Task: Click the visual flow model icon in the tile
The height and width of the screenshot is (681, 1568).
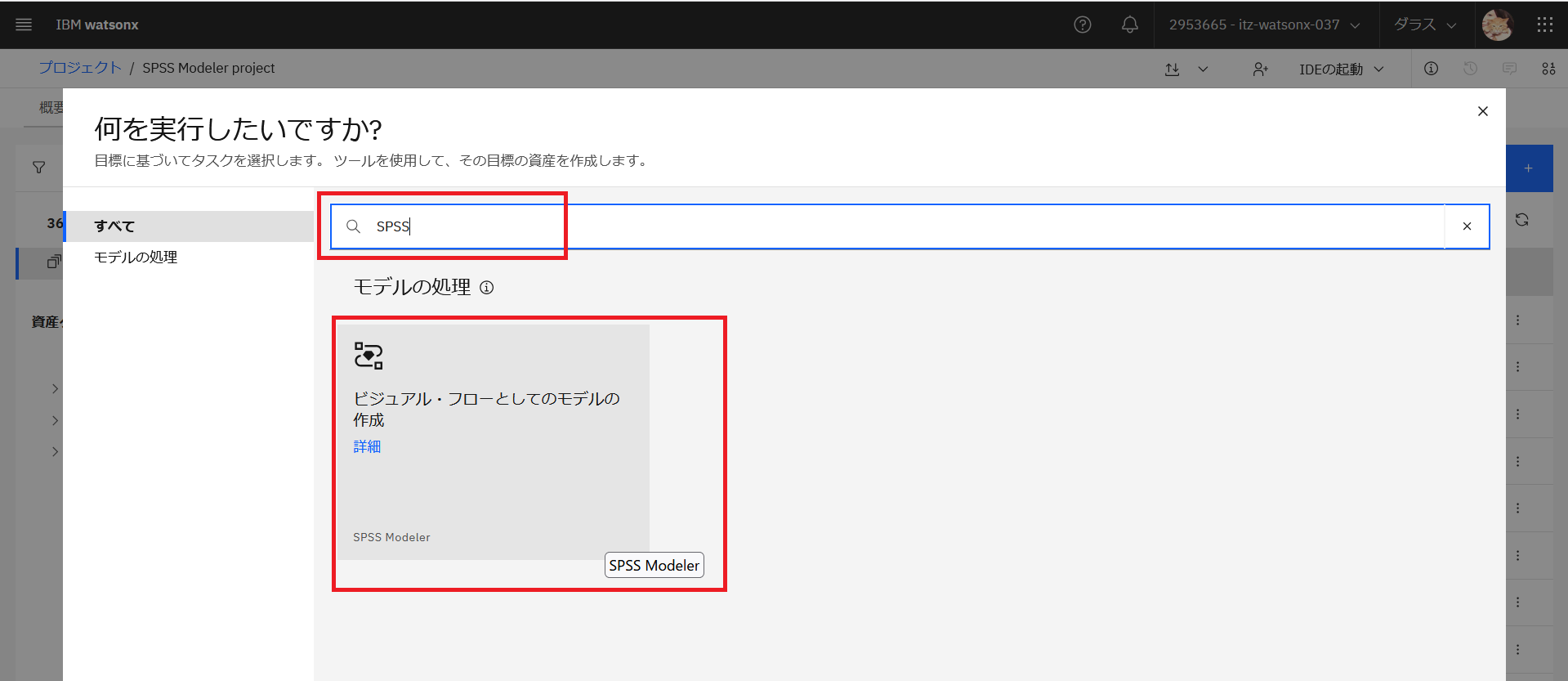Action: point(369,356)
